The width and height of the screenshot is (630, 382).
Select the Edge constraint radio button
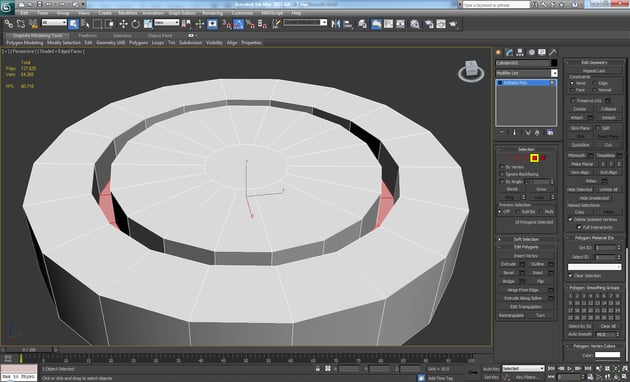coord(595,83)
